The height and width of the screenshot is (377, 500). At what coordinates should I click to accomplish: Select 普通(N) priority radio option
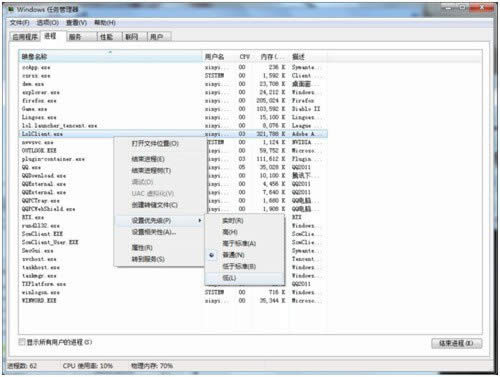[233, 255]
